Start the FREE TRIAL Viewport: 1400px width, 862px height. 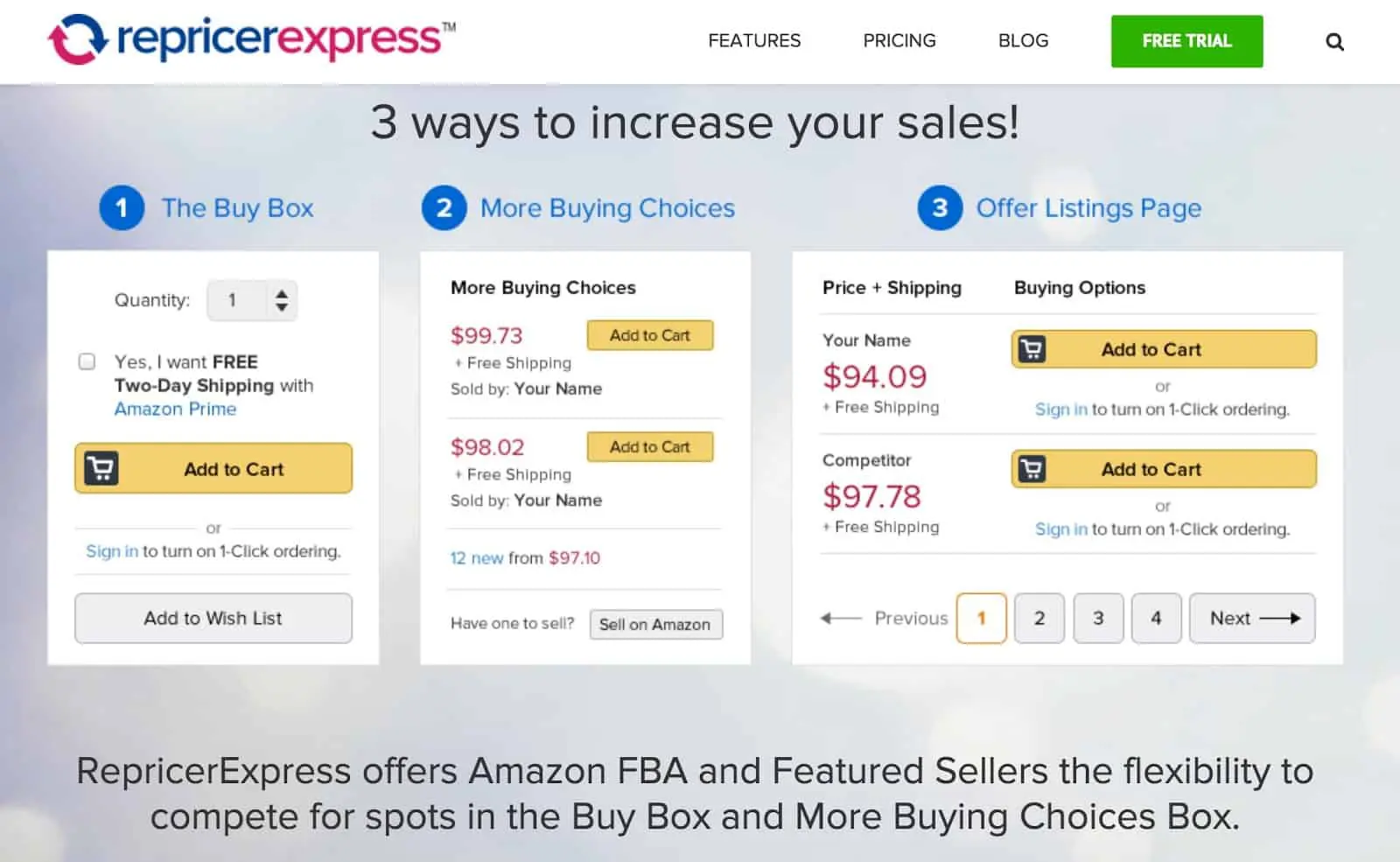click(1186, 41)
